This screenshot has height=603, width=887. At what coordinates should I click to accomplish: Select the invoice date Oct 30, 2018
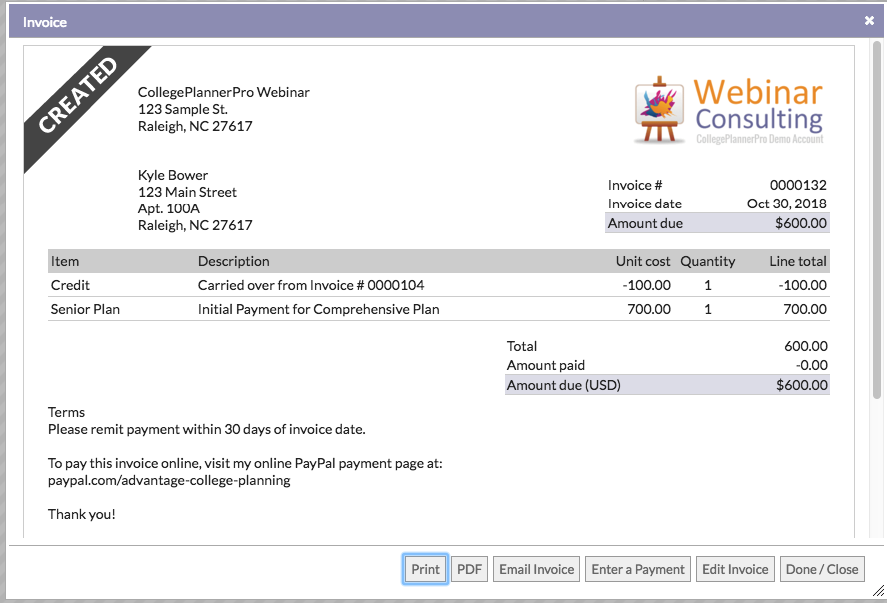786,204
